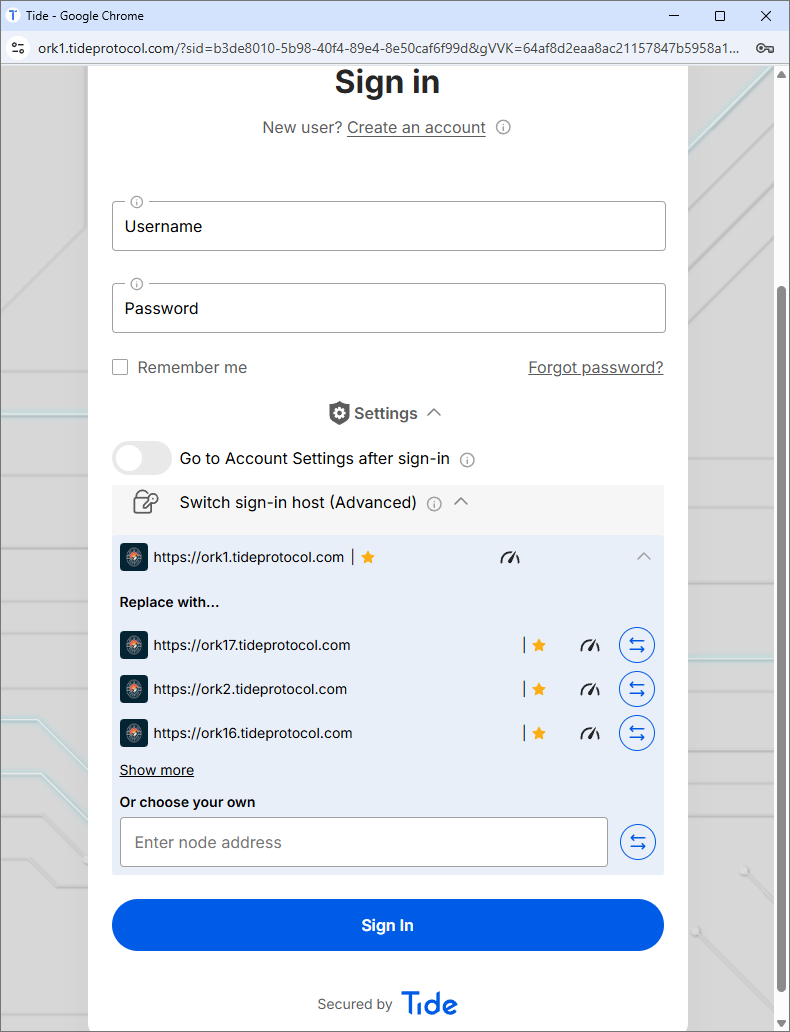
Task: Swap host to ork17.tideprotocol.com
Action: (637, 645)
